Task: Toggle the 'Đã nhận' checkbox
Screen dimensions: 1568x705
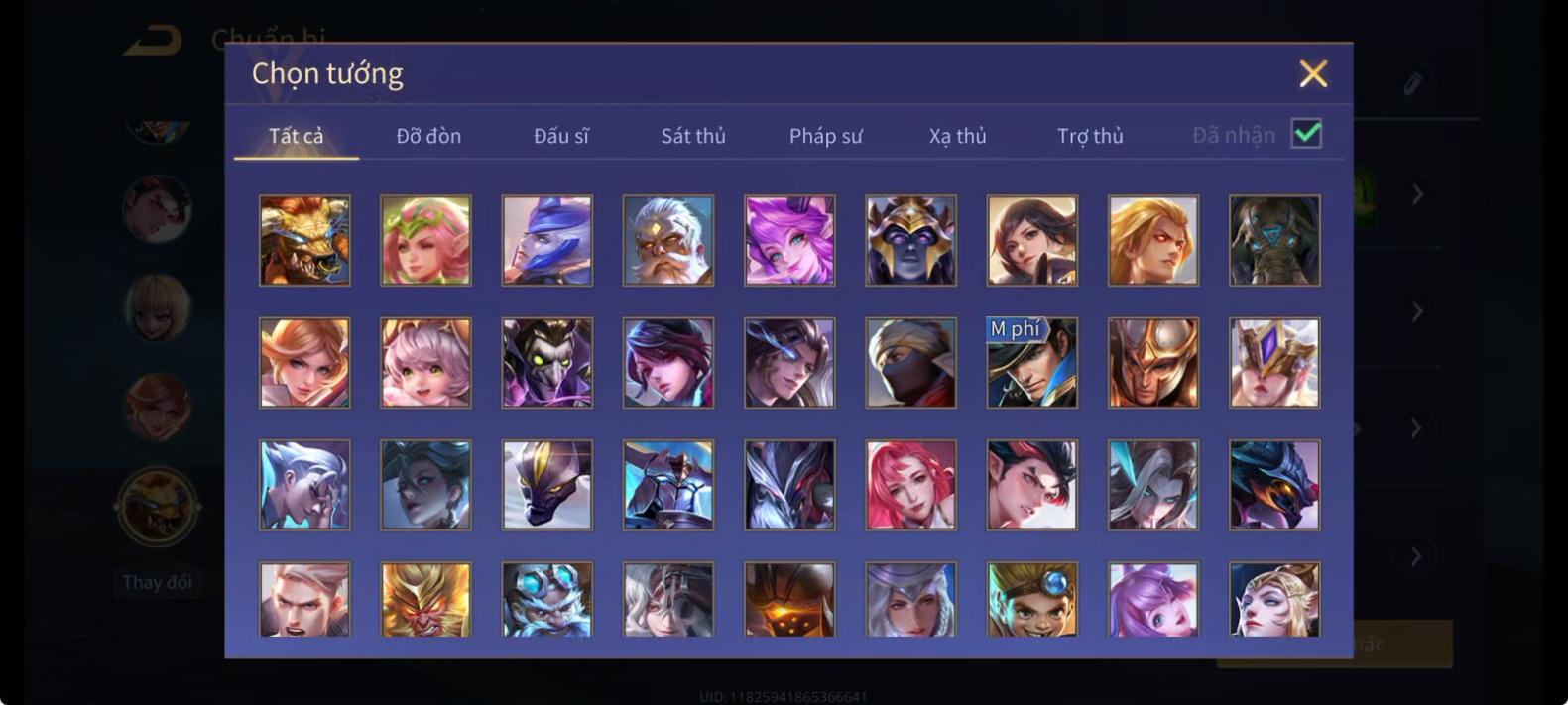Action: [1306, 133]
